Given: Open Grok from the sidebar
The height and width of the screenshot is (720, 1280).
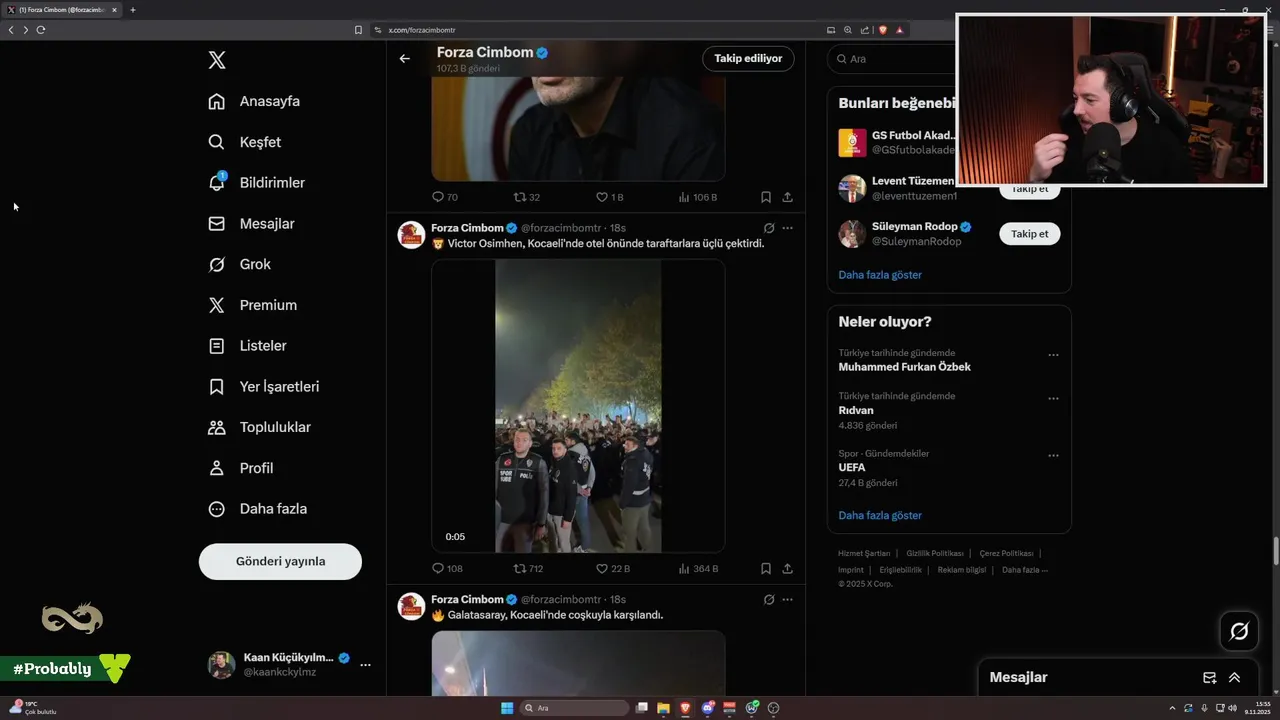Looking at the screenshot, I should coord(240,264).
